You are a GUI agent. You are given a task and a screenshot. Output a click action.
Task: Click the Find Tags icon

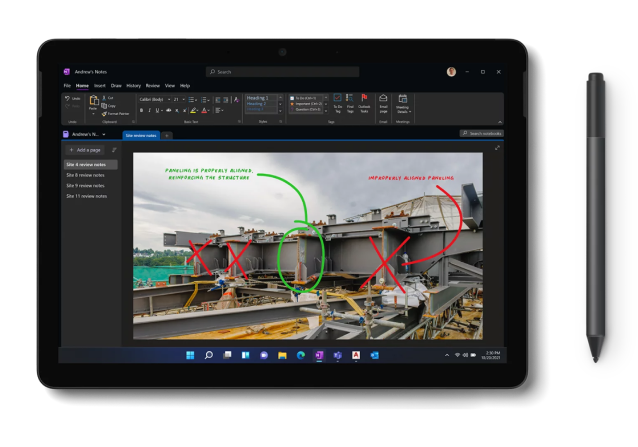[x=351, y=101]
